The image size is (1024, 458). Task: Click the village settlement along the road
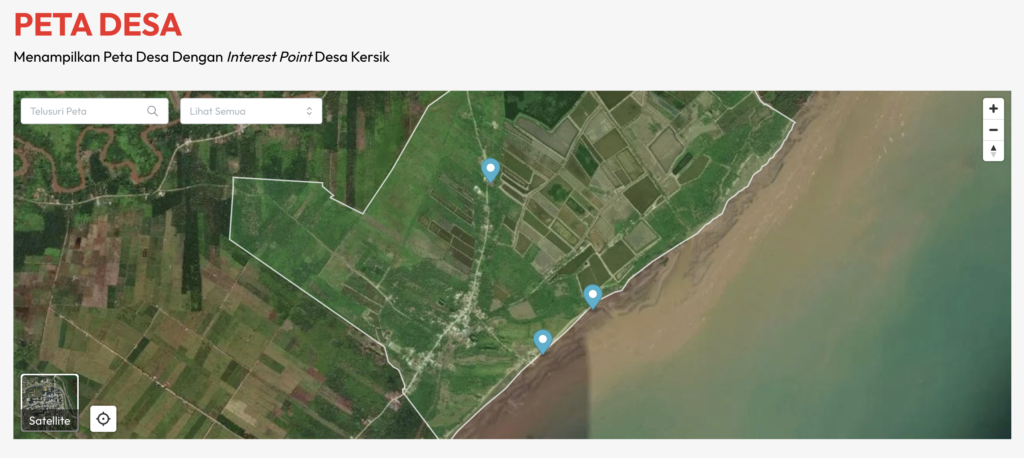(455, 325)
